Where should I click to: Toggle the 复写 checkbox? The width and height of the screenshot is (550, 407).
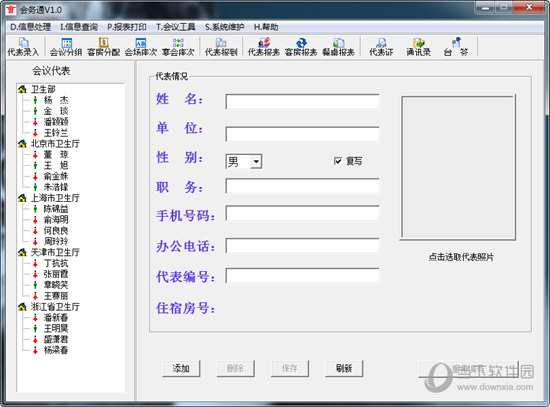(337, 161)
